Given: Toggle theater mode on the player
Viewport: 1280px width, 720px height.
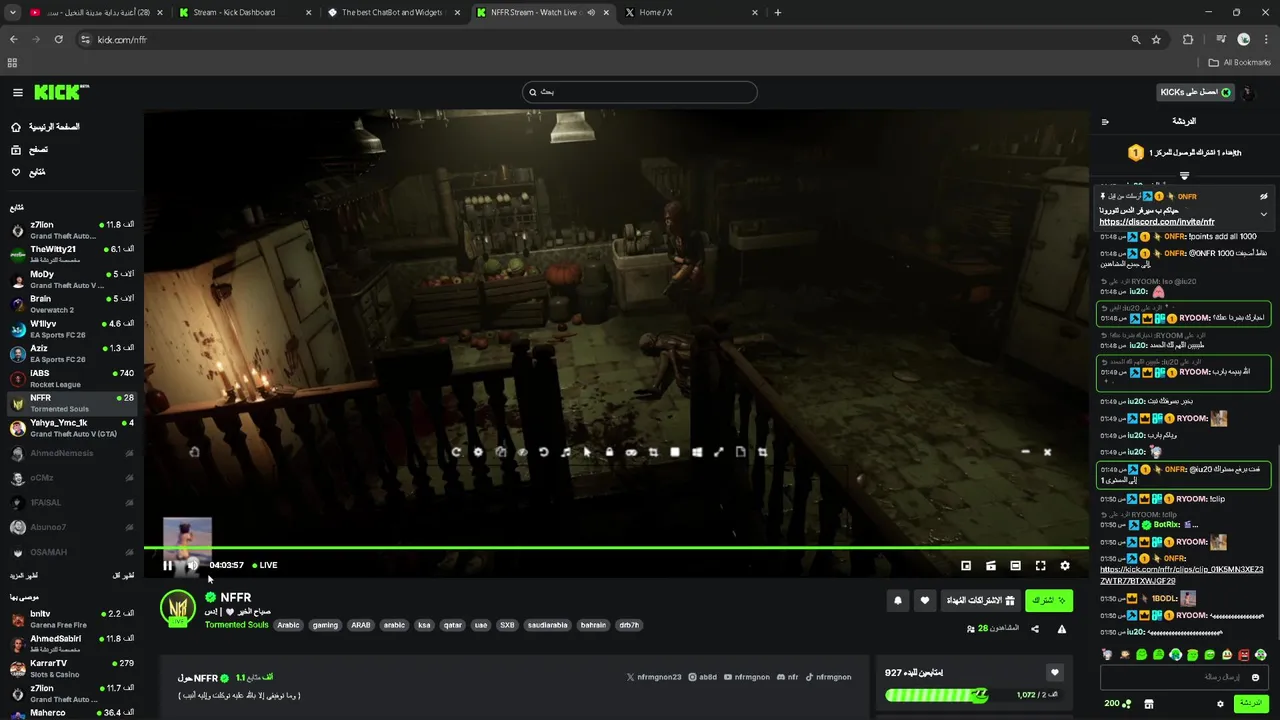Looking at the screenshot, I should pos(1015,565).
